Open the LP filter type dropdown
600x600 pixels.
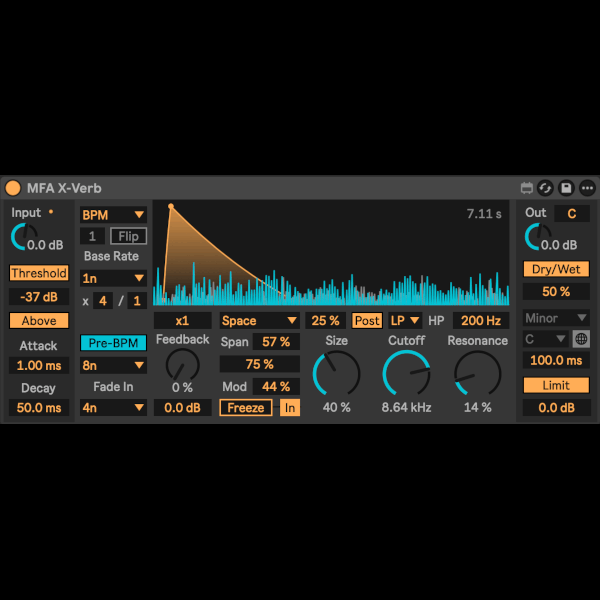point(405,321)
